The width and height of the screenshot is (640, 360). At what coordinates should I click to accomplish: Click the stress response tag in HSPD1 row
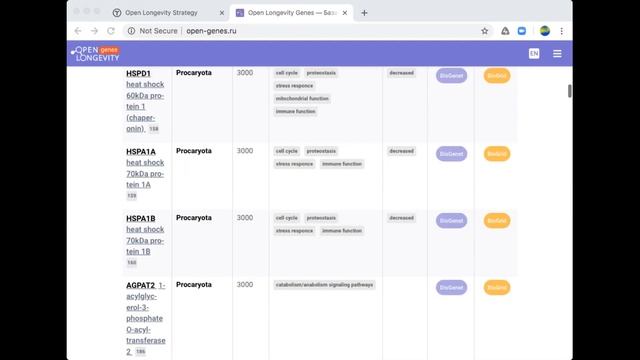(x=294, y=86)
